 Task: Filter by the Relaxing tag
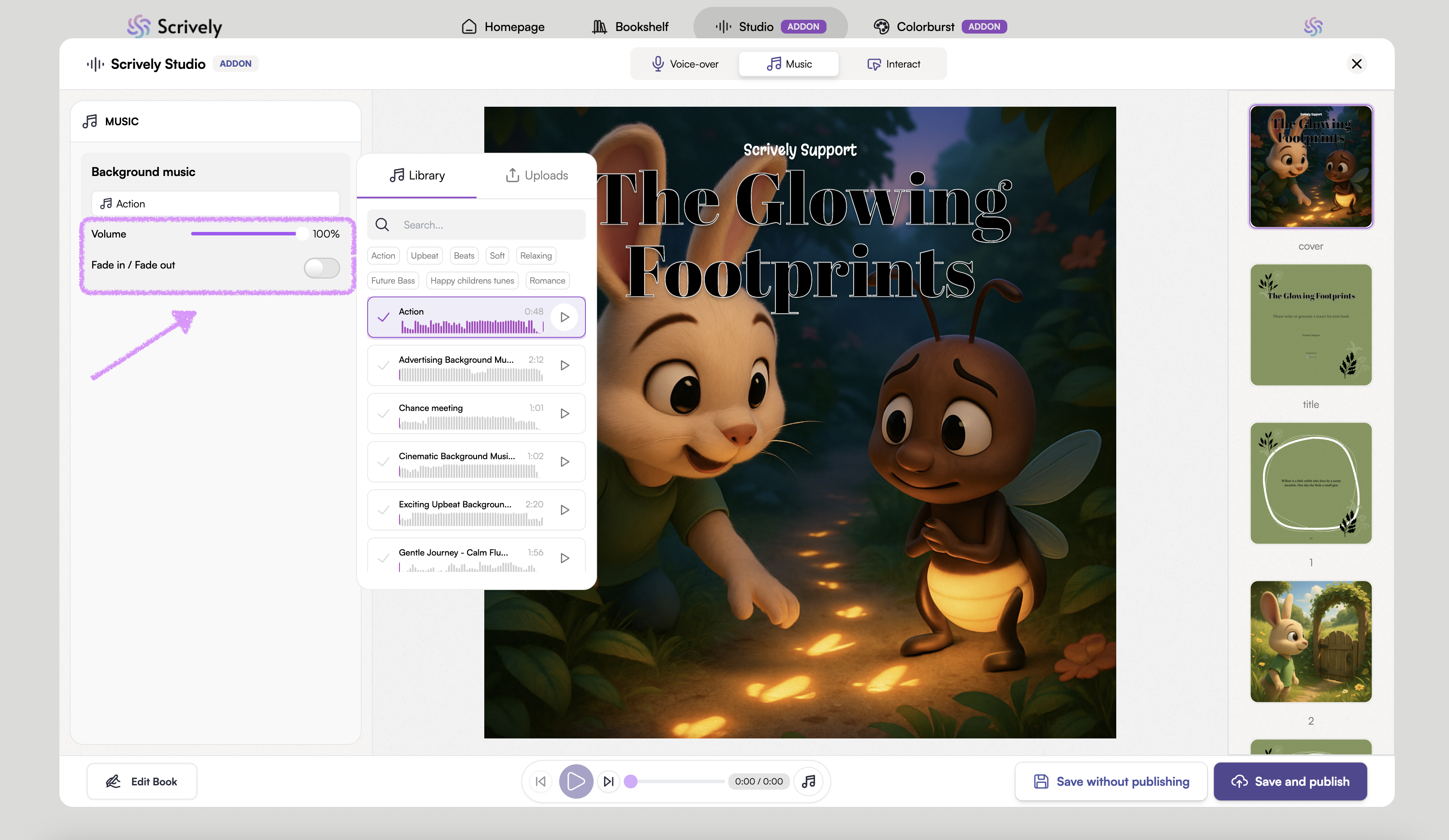click(x=536, y=255)
